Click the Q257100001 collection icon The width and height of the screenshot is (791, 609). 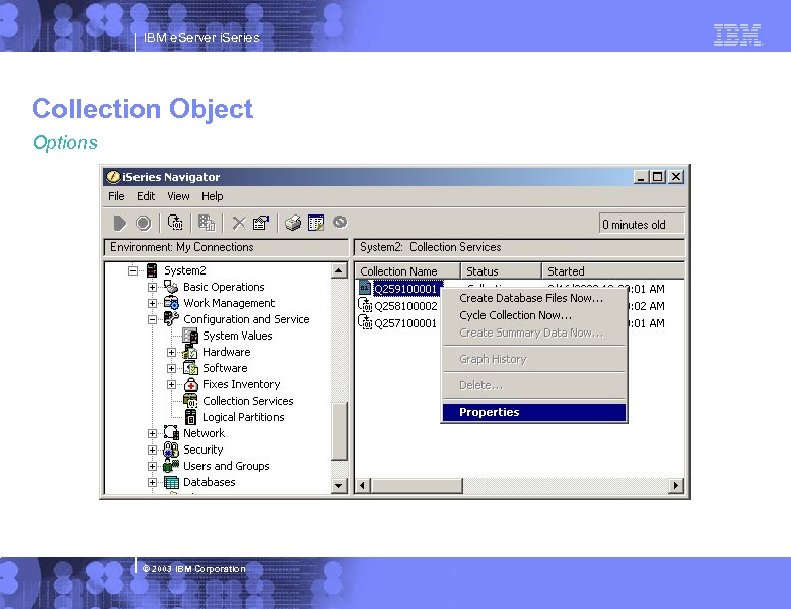pyautogui.click(x=365, y=322)
